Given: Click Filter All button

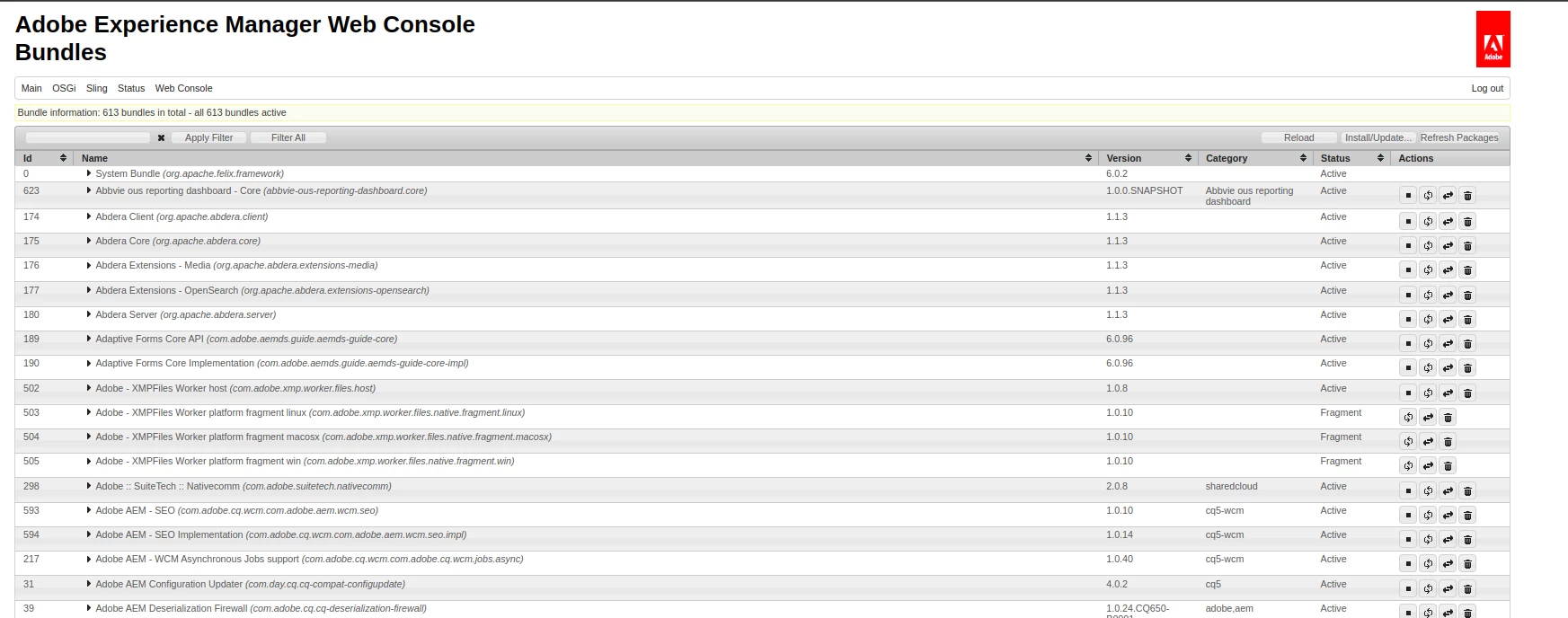Looking at the screenshot, I should 288,137.
